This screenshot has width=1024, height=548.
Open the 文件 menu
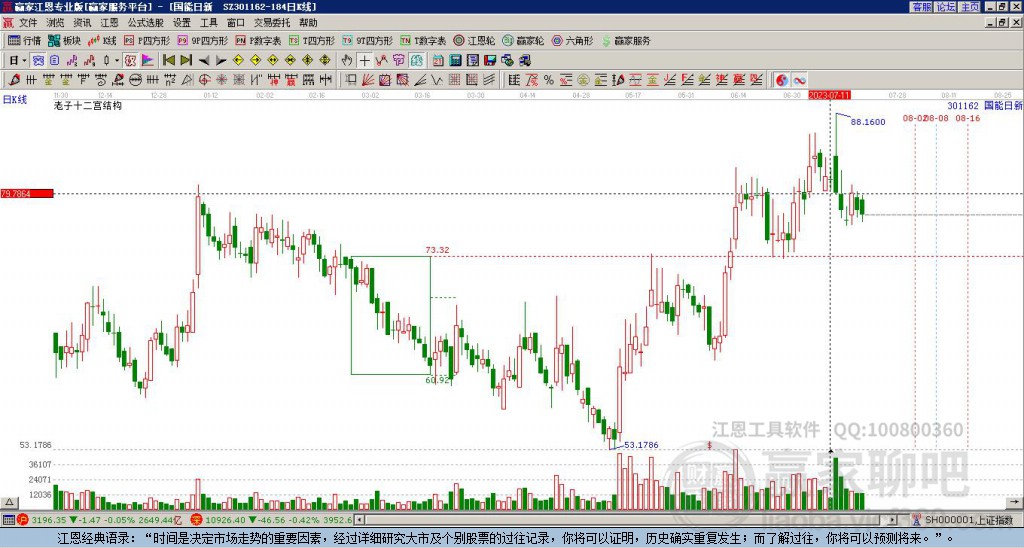[28, 23]
